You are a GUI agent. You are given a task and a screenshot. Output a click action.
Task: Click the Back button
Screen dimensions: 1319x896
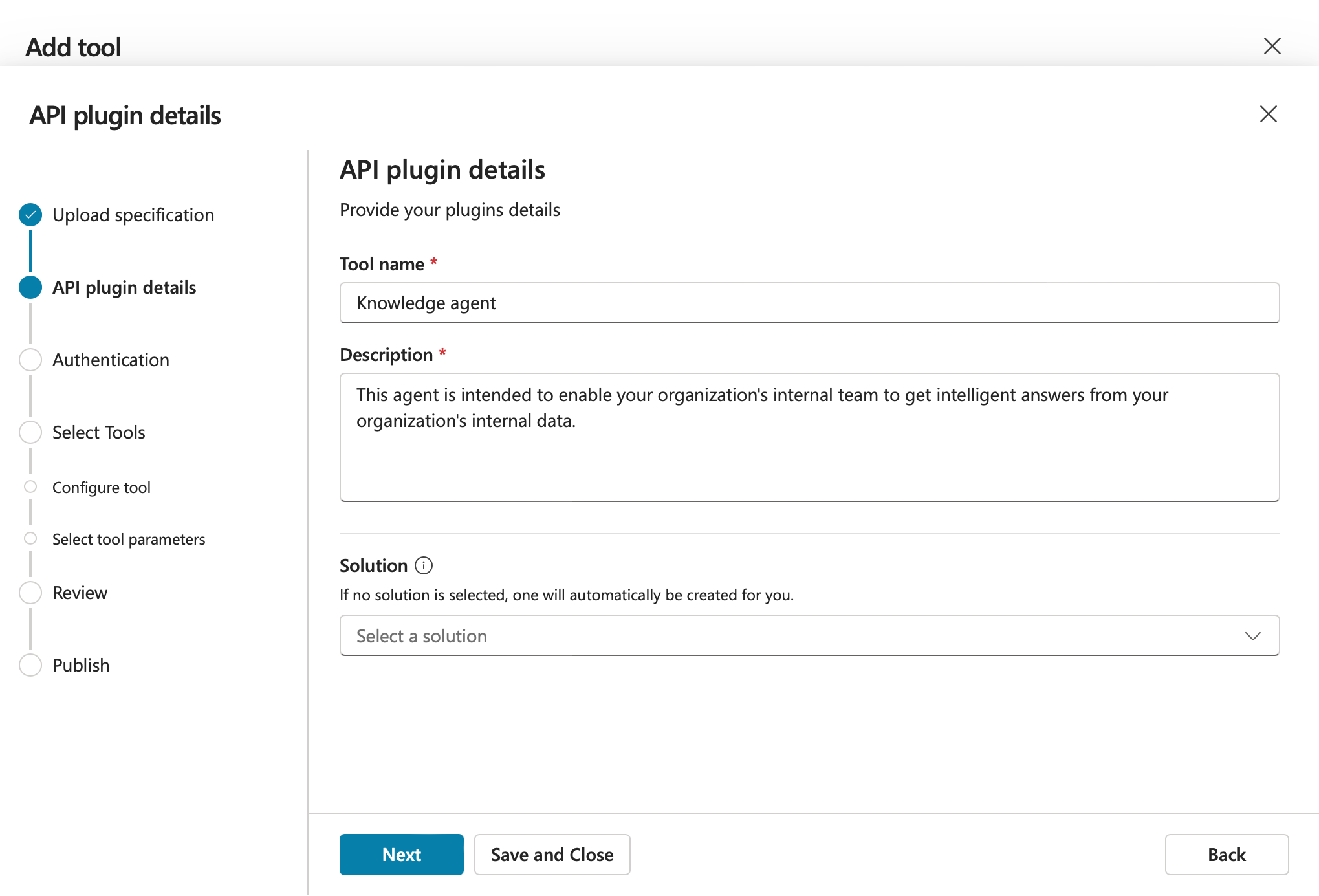1226,854
